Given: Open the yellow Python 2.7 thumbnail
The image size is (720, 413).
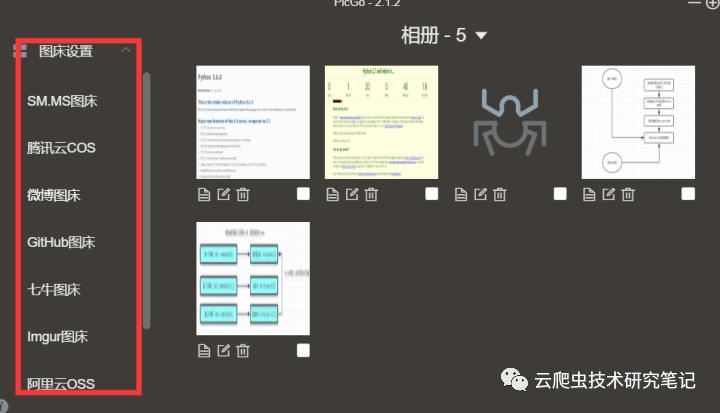Looking at the screenshot, I should pyautogui.click(x=382, y=122).
